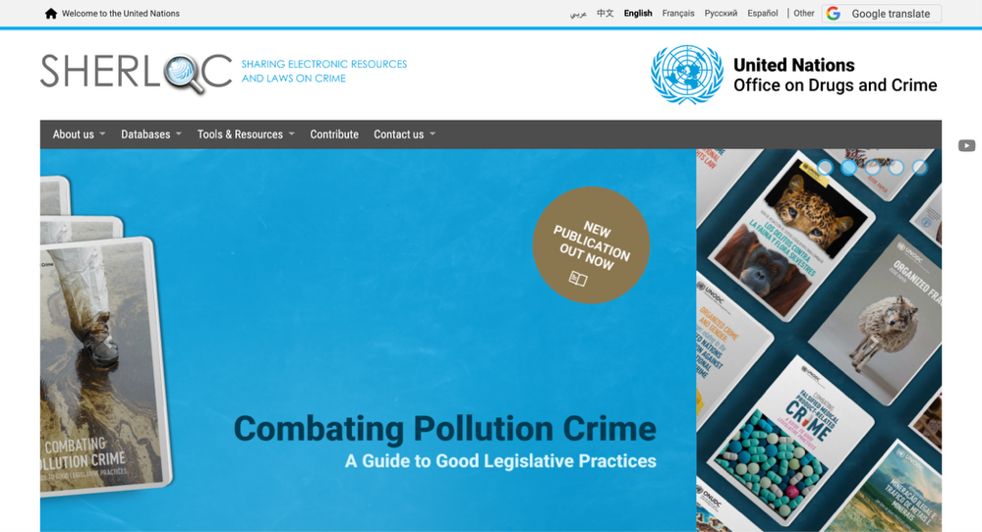Open the leopard and orangutan wildlife publication cover
This screenshot has width=982, height=532.
point(792,236)
